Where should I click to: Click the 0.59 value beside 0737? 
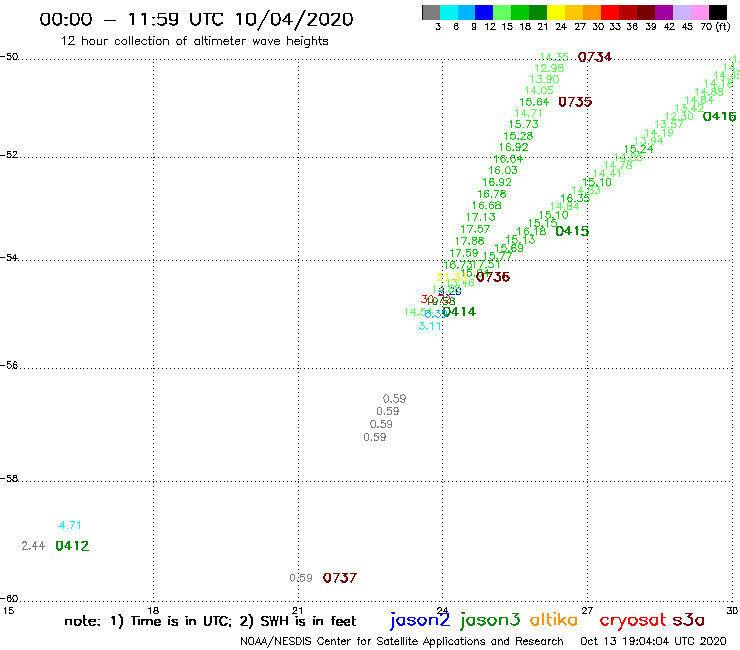301,578
